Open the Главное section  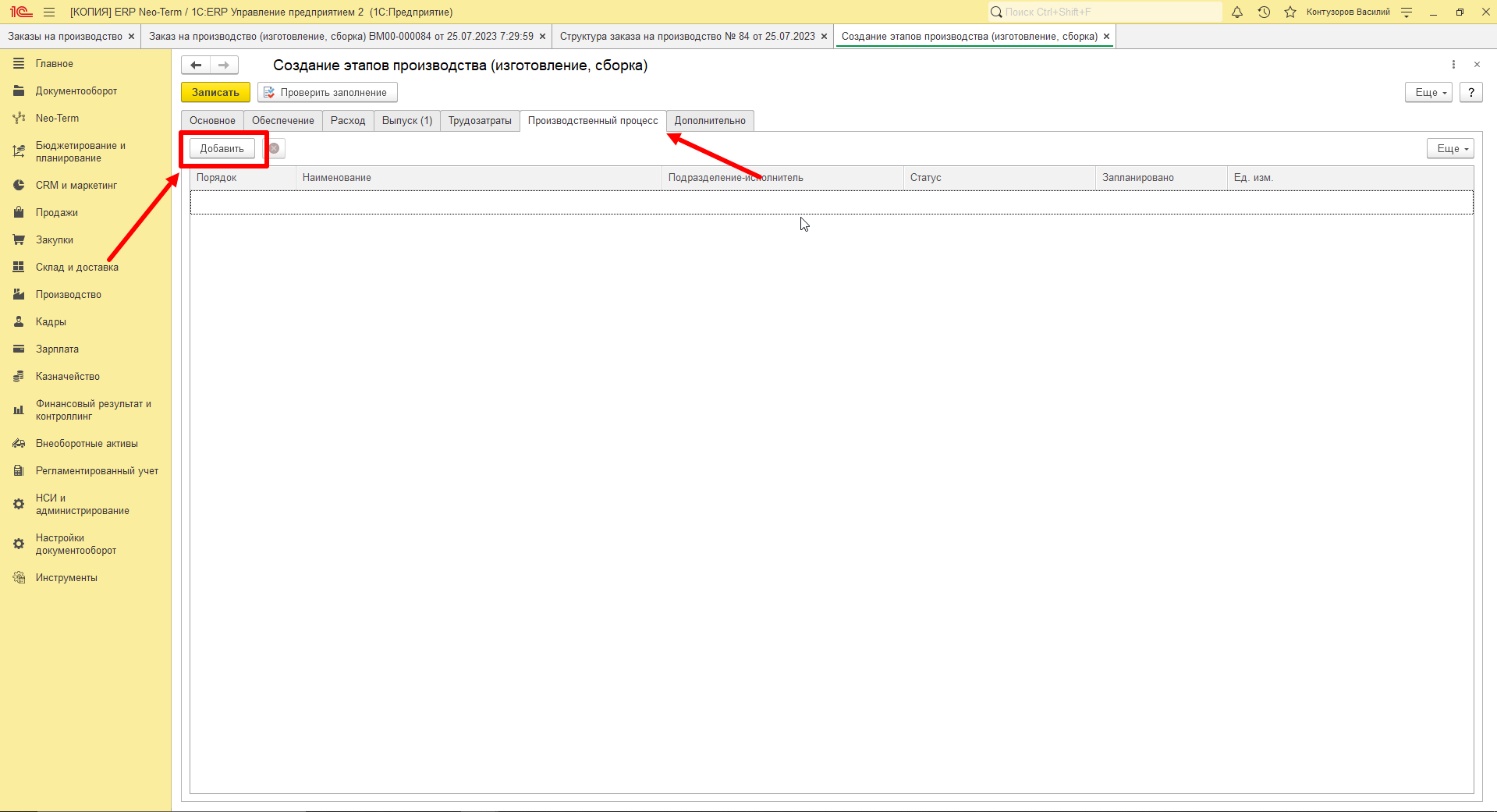[x=55, y=64]
